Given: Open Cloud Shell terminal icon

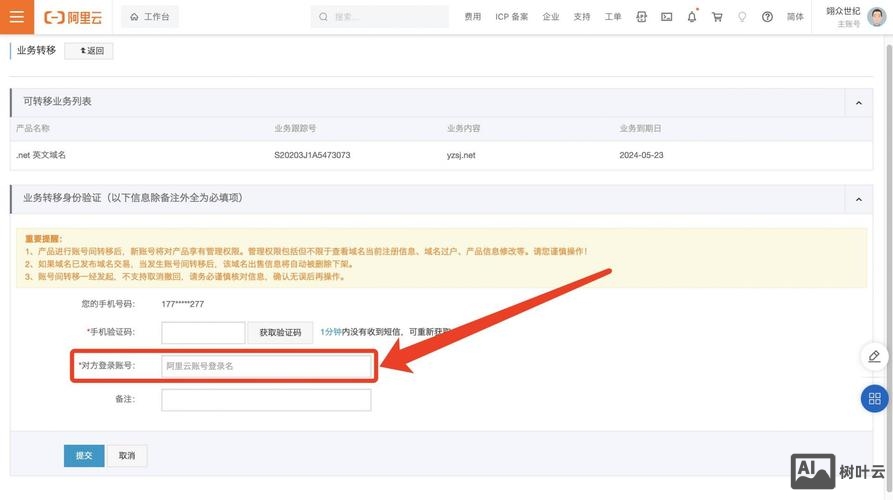Looking at the screenshot, I should coord(666,17).
